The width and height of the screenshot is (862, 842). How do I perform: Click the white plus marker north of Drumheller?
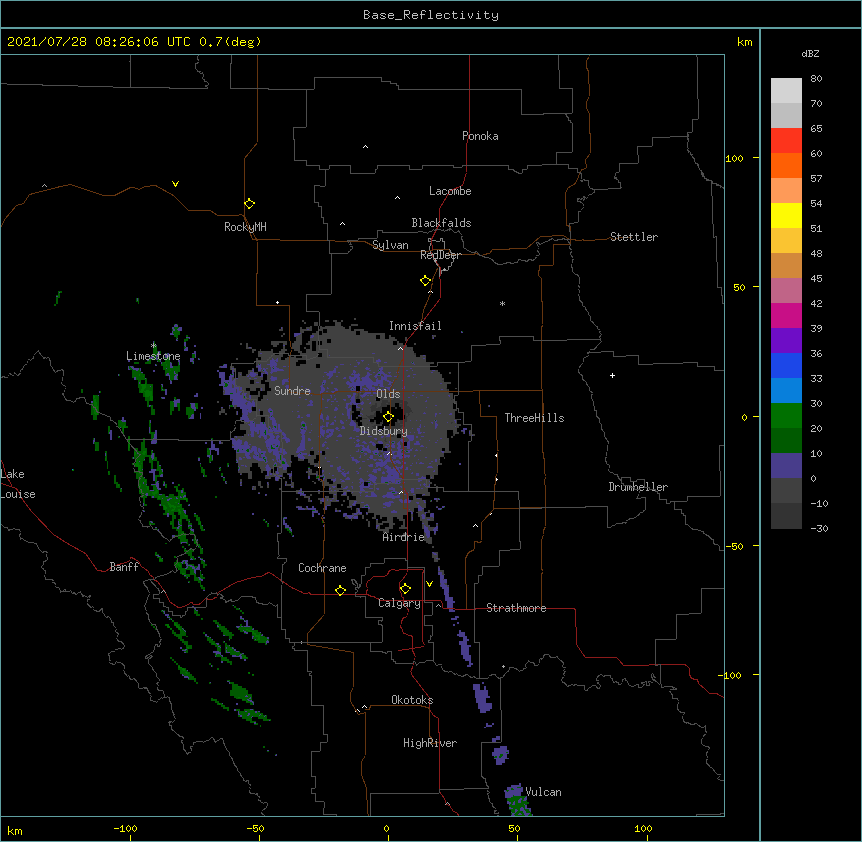point(612,375)
